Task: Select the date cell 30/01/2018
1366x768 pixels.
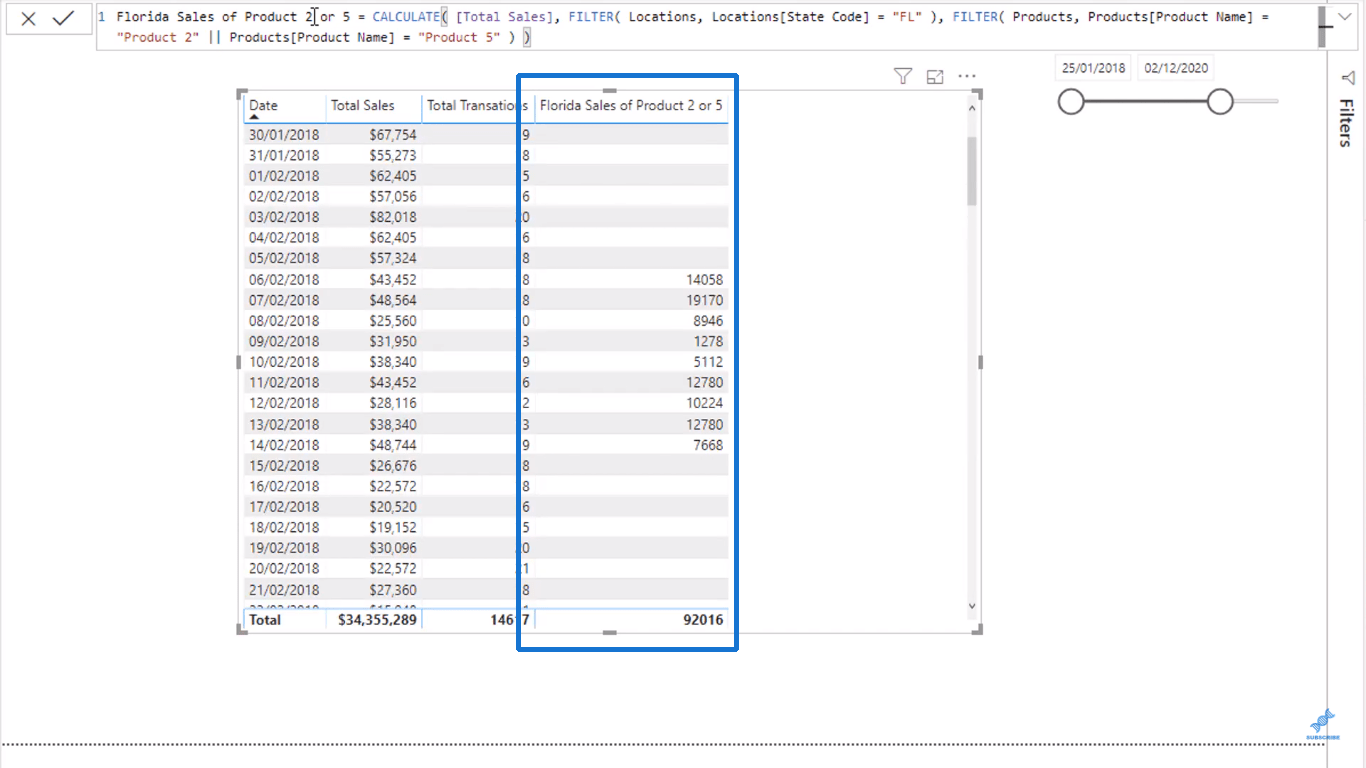Action: pos(284,135)
